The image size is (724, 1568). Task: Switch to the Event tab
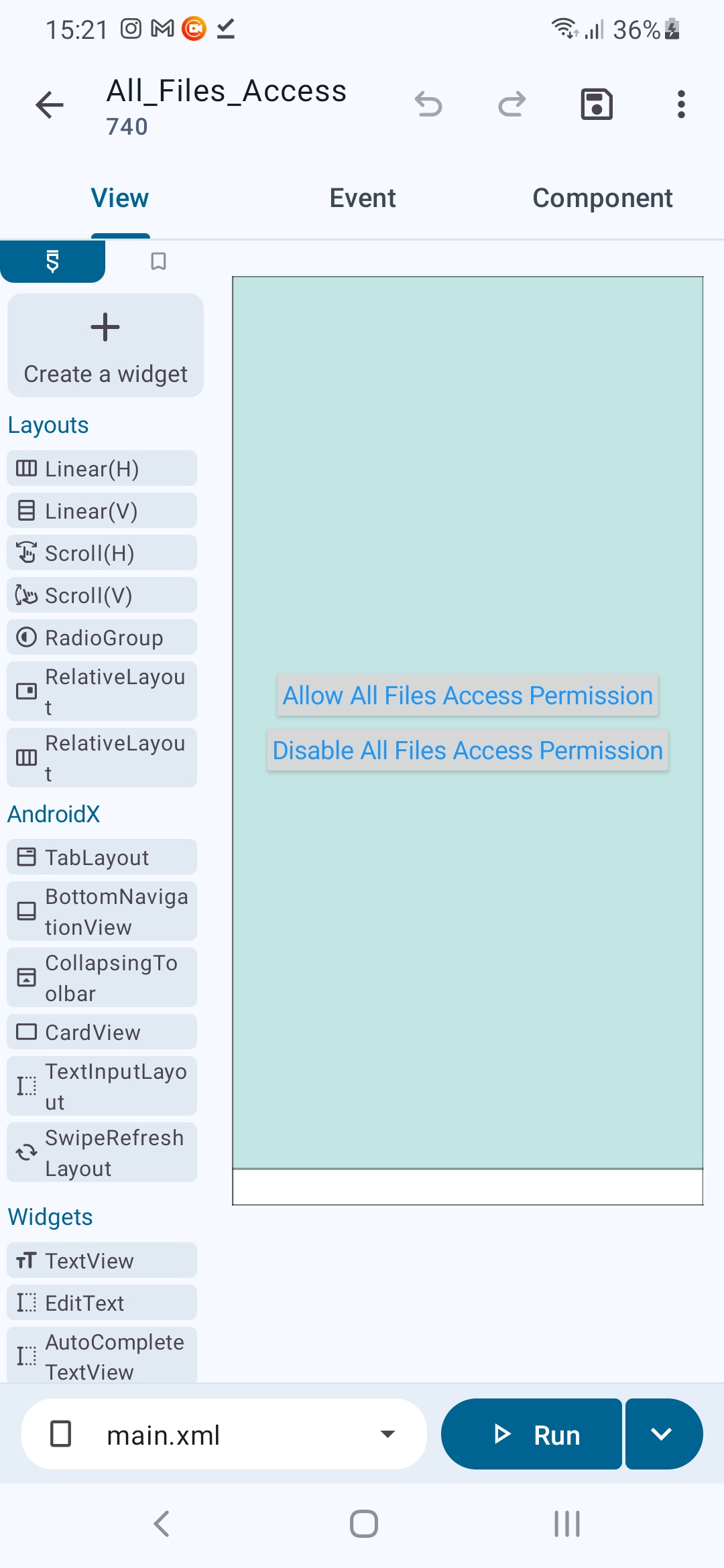363,198
